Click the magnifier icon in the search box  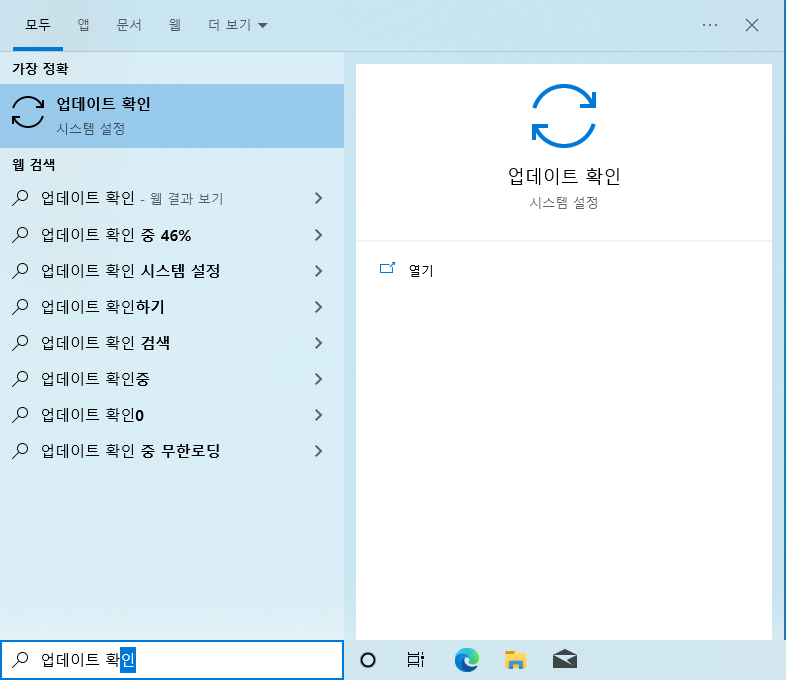[20, 659]
